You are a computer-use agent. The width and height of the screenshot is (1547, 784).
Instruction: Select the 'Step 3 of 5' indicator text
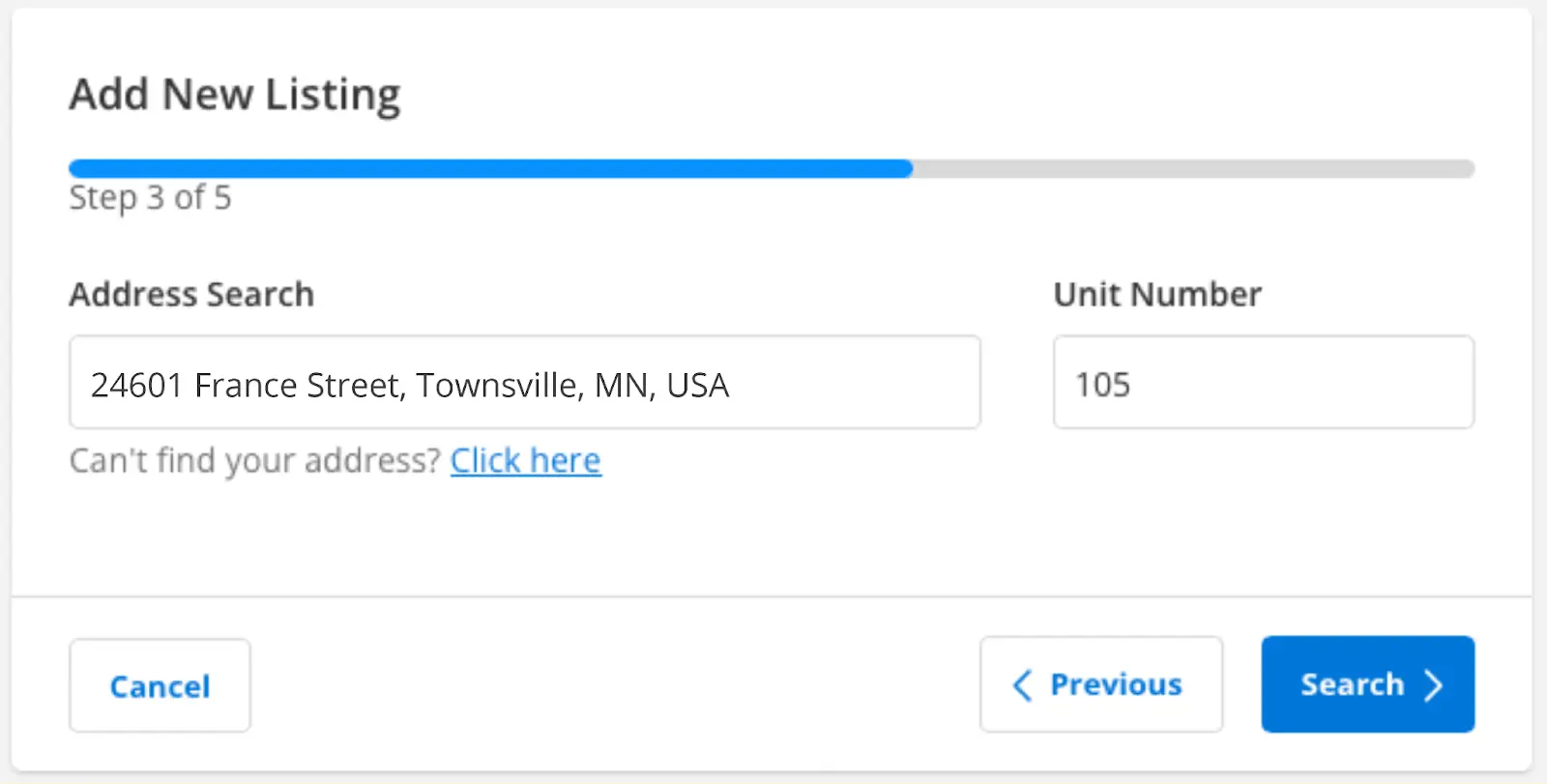point(150,198)
